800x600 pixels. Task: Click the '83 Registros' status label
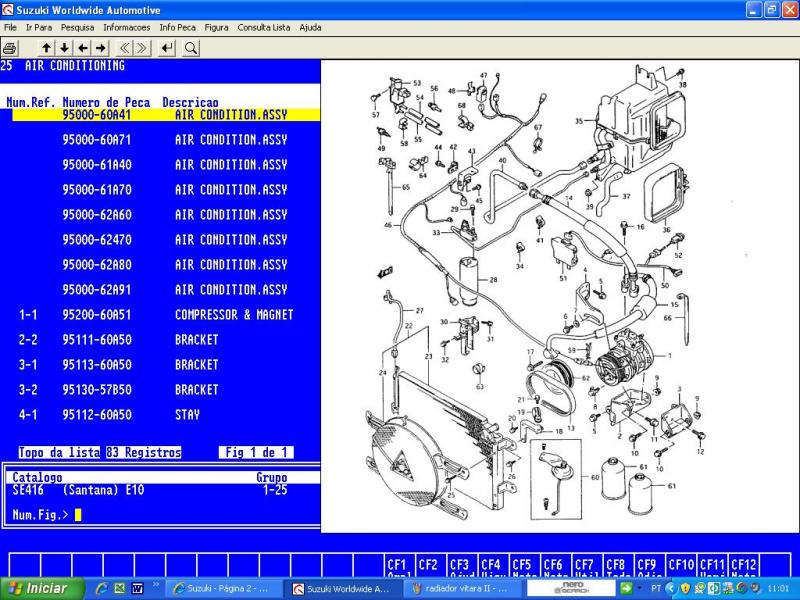144,453
